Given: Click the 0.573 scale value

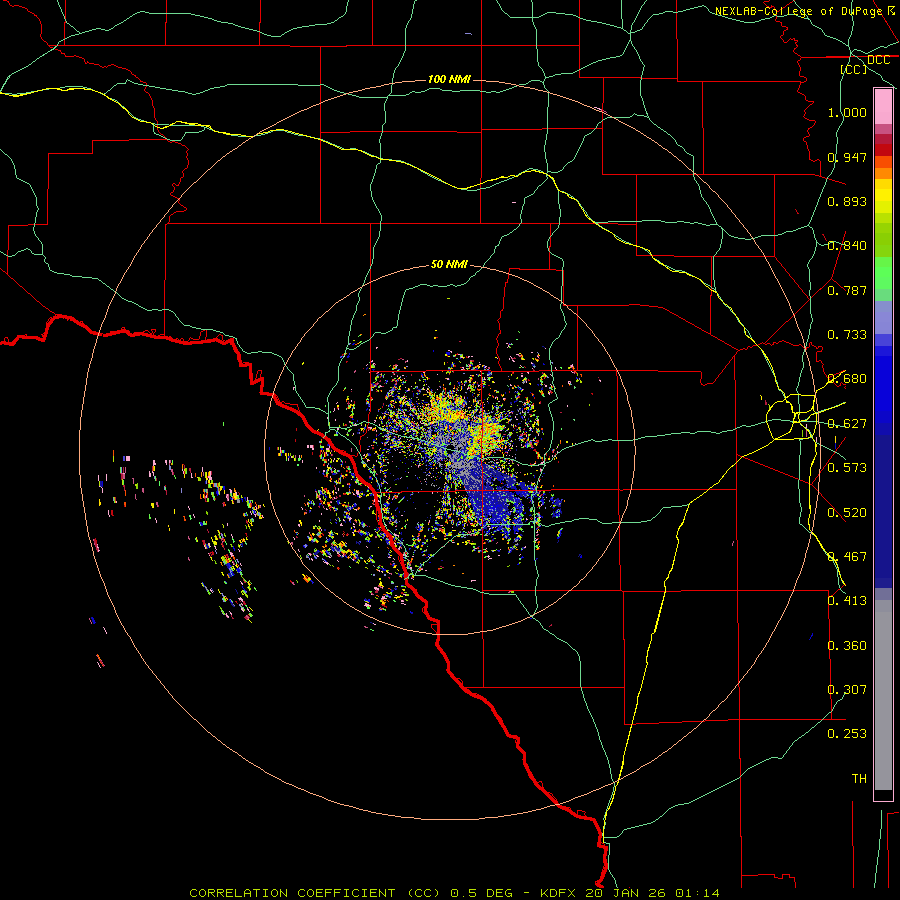Looking at the screenshot, I should point(847,468).
